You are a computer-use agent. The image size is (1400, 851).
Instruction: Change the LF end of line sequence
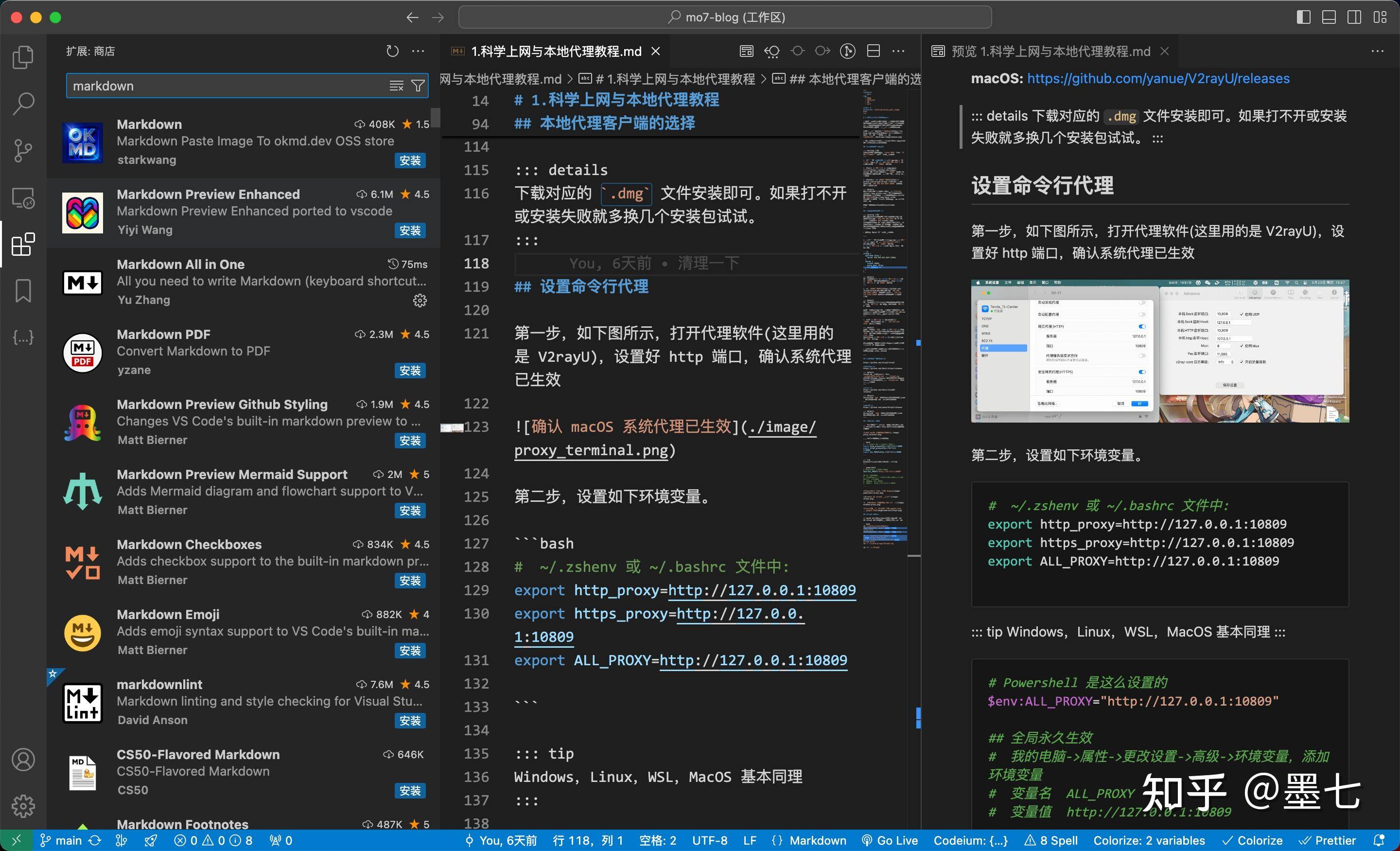point(750,840)
